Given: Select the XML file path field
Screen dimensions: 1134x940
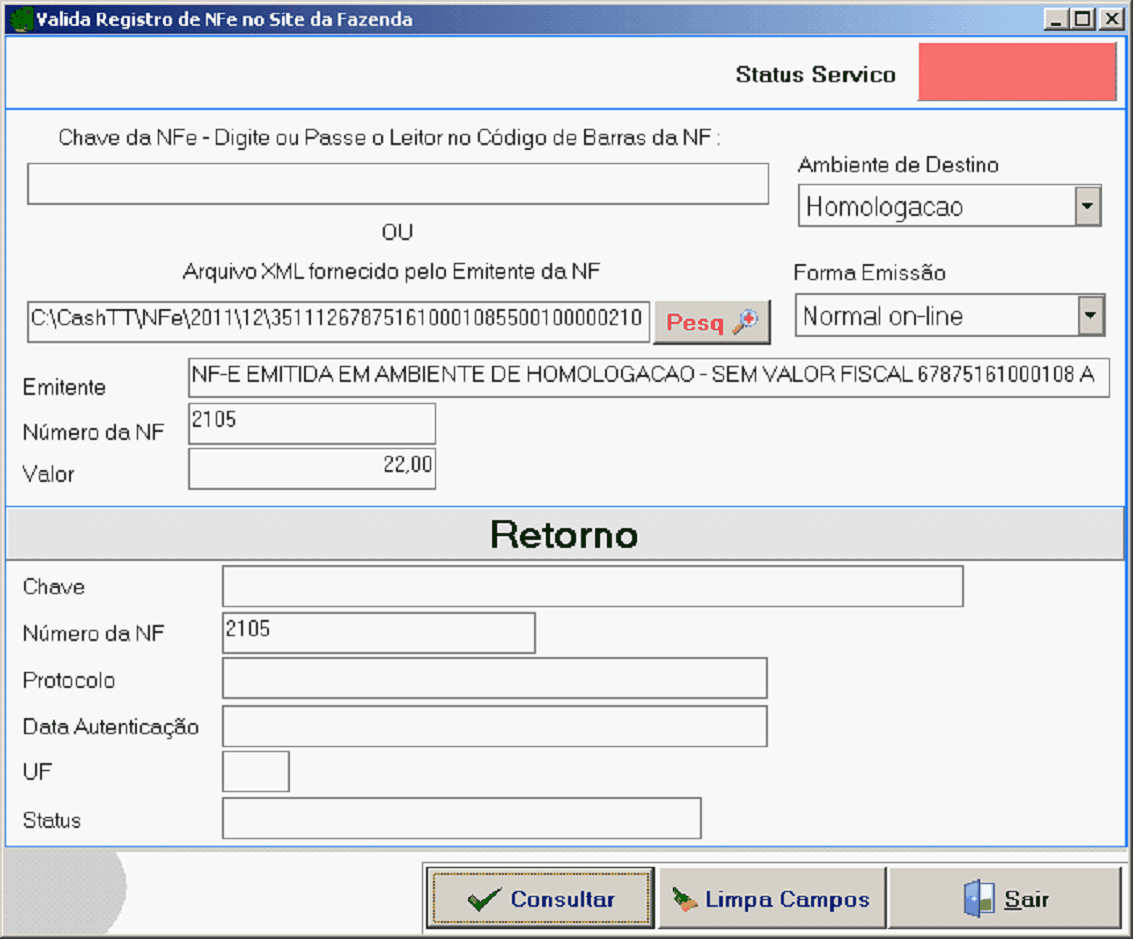Looking at the screenshot, I should point(338,320).
